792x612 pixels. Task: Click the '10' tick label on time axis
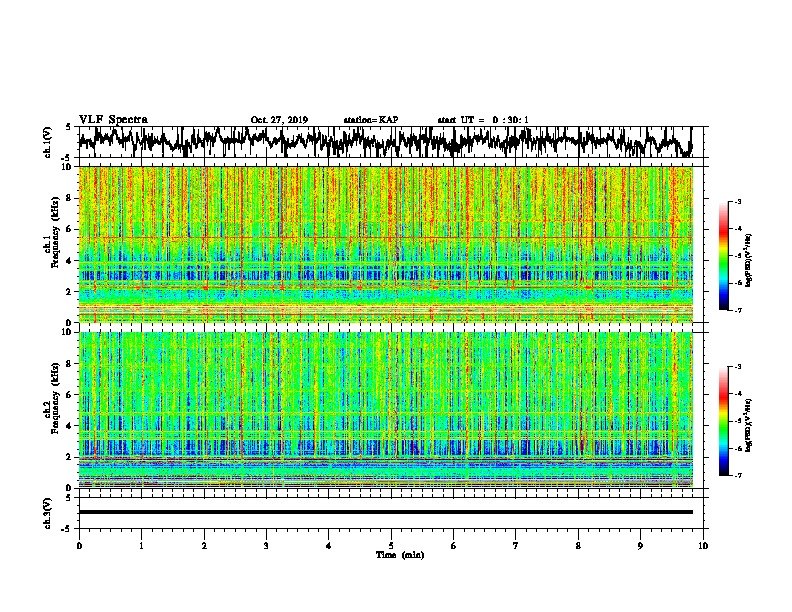(x=703, y=546)
